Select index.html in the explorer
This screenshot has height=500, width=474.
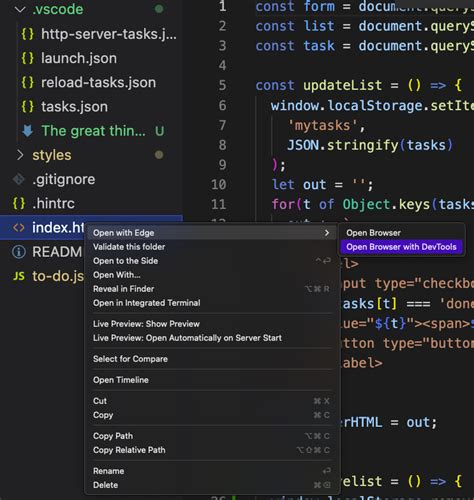coord(58,228)
